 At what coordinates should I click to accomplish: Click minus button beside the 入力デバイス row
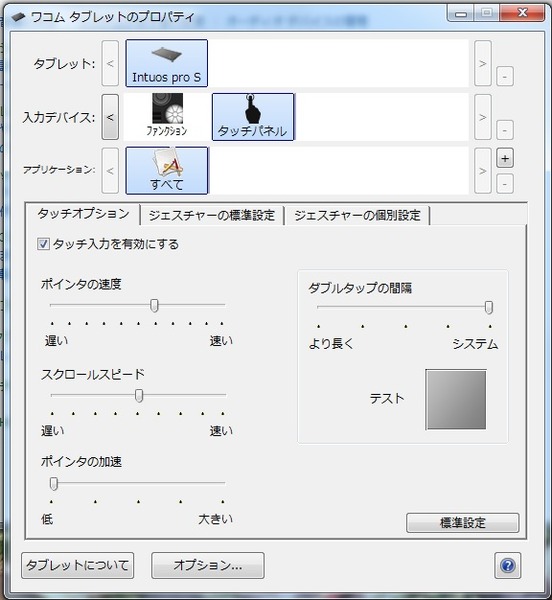pos(505,130)
